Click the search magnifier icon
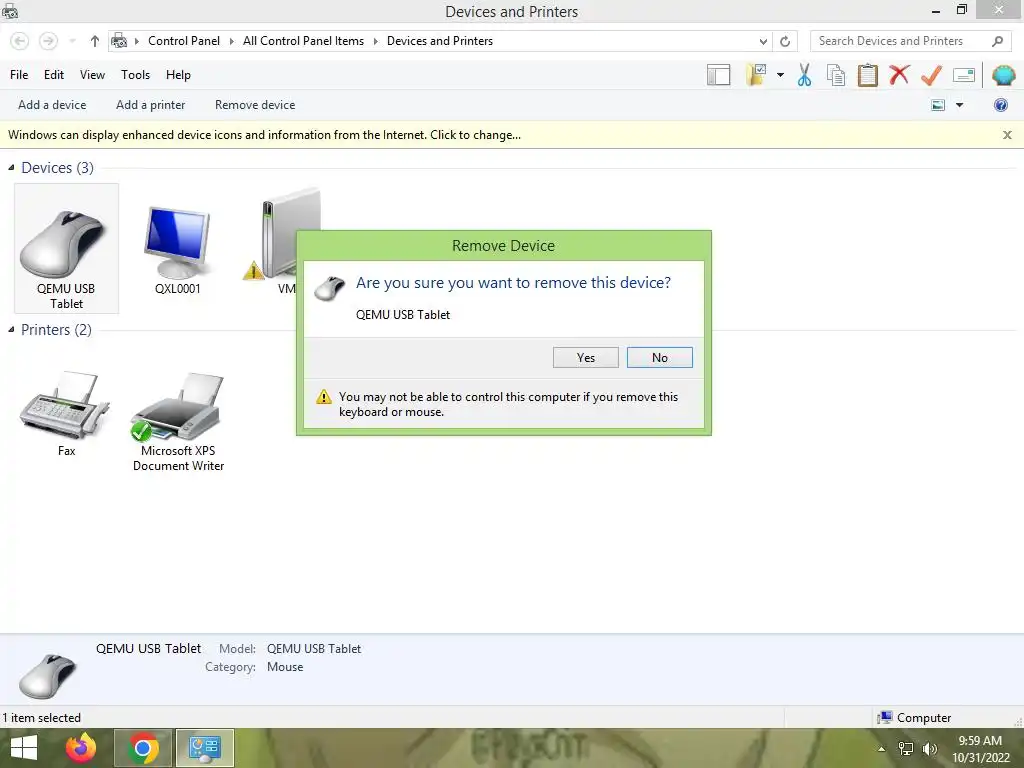Screen dimensions: 1024x768 [x=997, y=41]
